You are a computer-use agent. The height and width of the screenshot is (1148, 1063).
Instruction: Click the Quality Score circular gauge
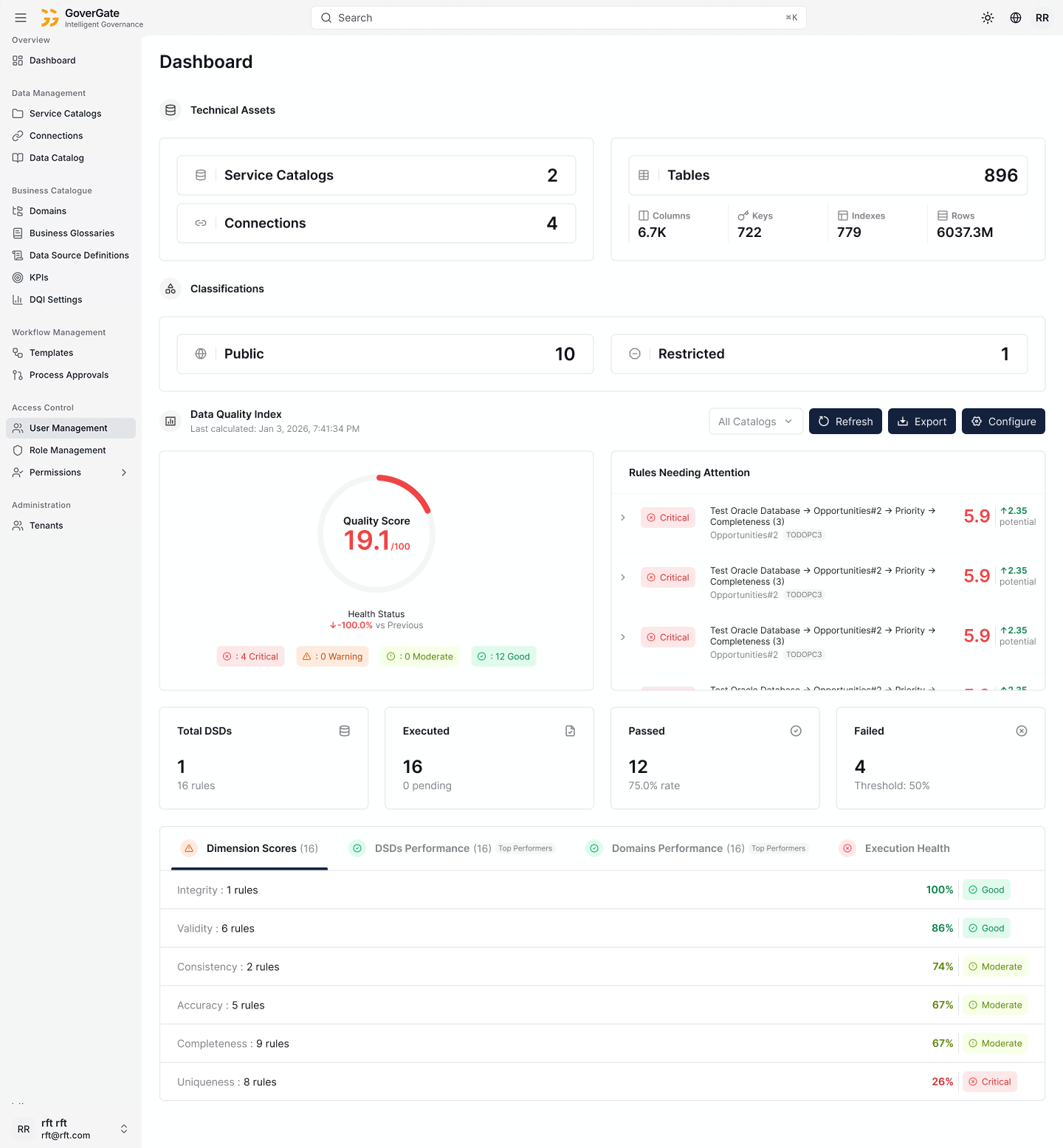pyautogui.click(x=376, y=533)
